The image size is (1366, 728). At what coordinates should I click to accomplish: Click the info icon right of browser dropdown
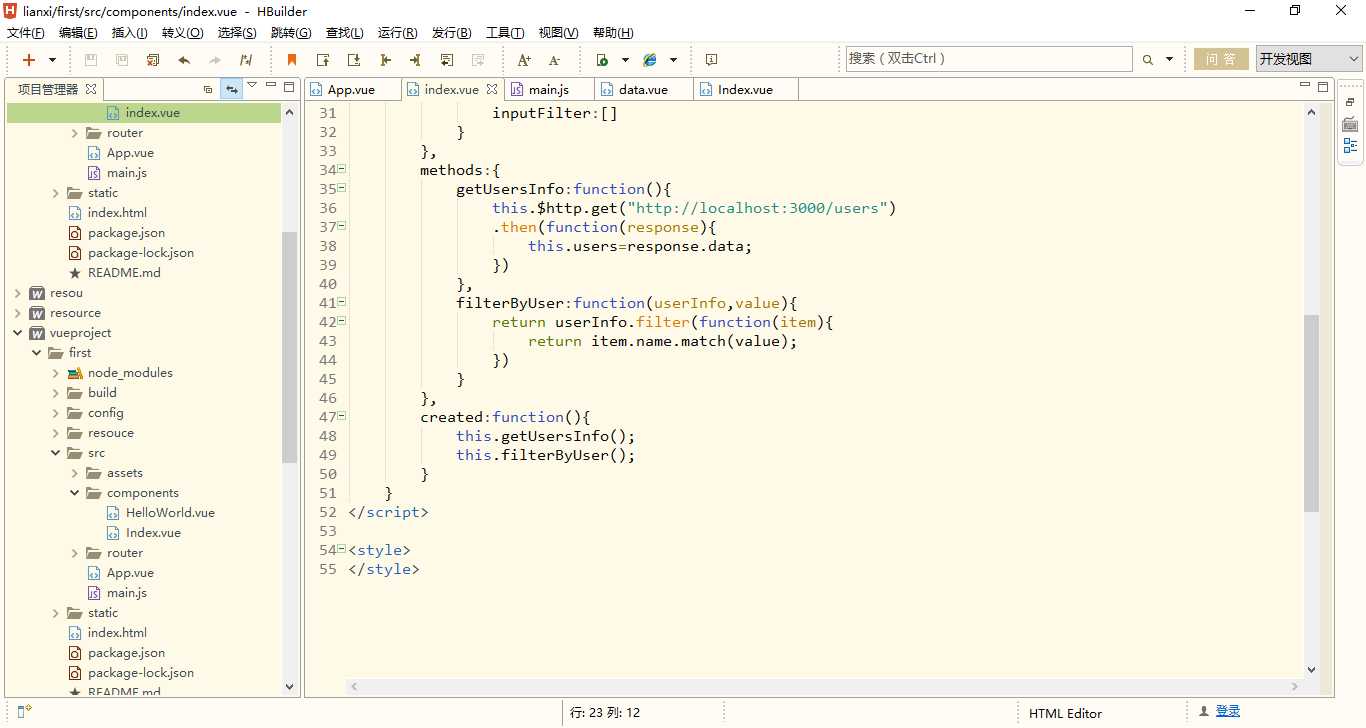click(712, 60)
